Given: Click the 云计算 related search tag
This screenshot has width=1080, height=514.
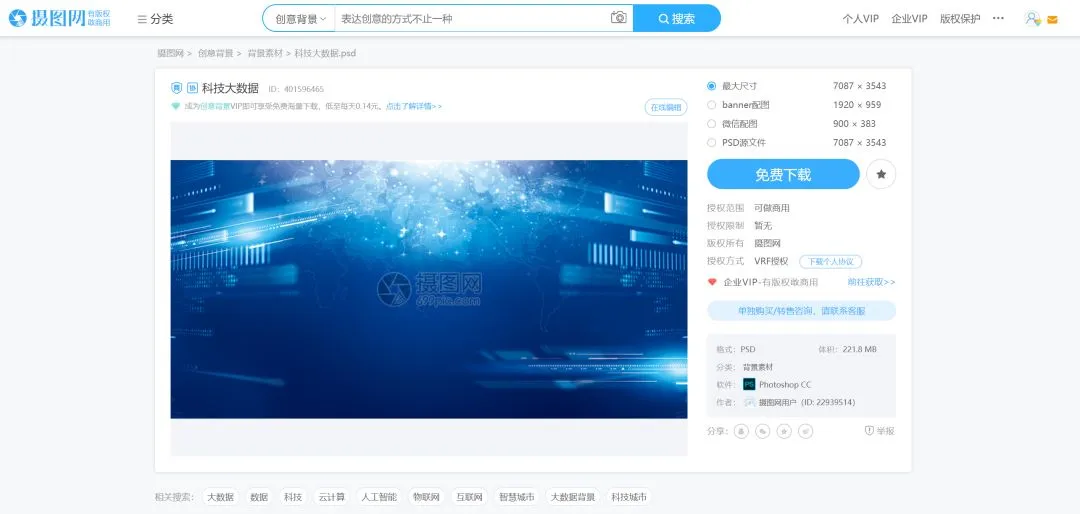Looking at the screenshot, I should coord(331,497).
